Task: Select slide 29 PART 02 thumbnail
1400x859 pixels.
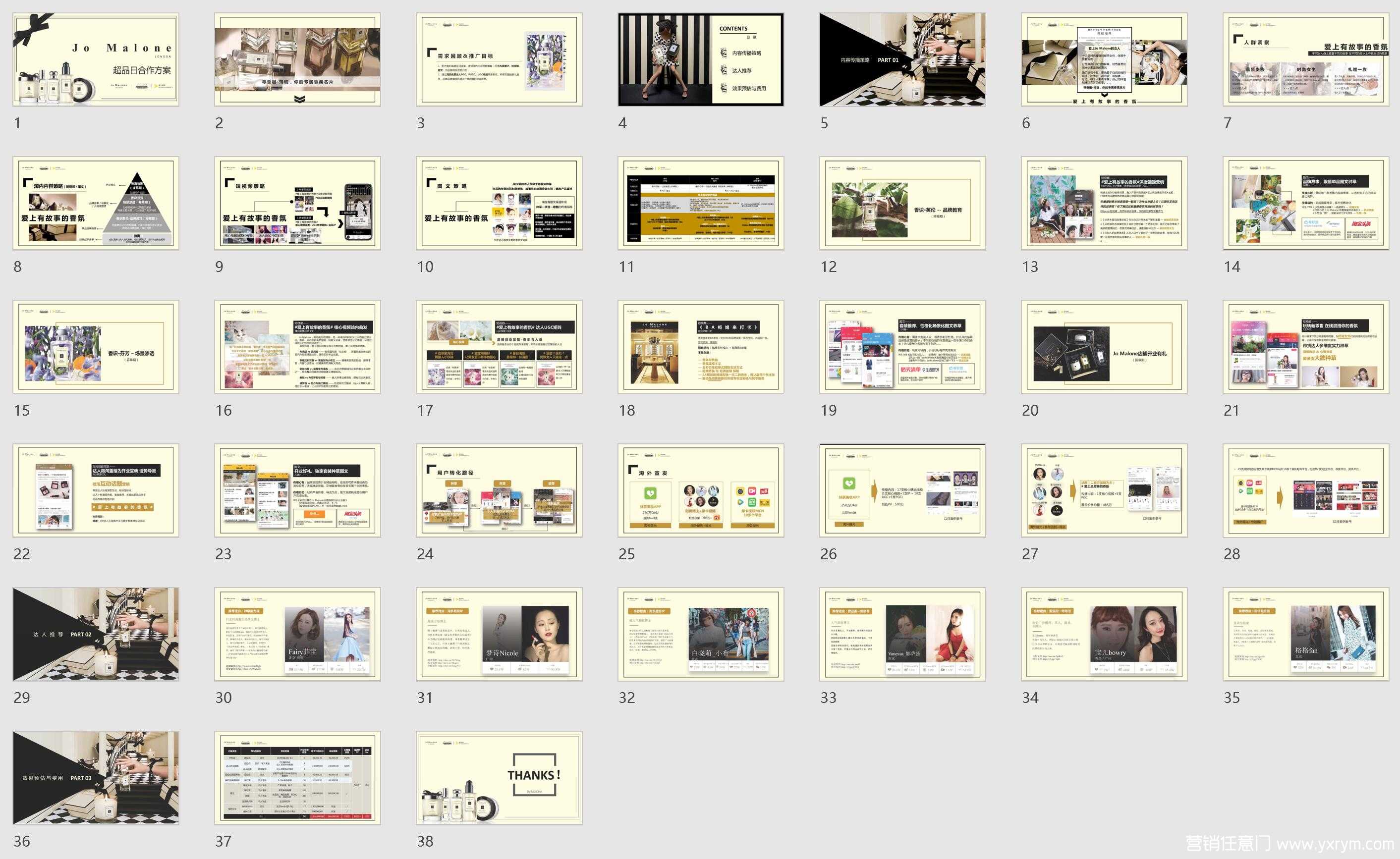Action: coord(96,635)
